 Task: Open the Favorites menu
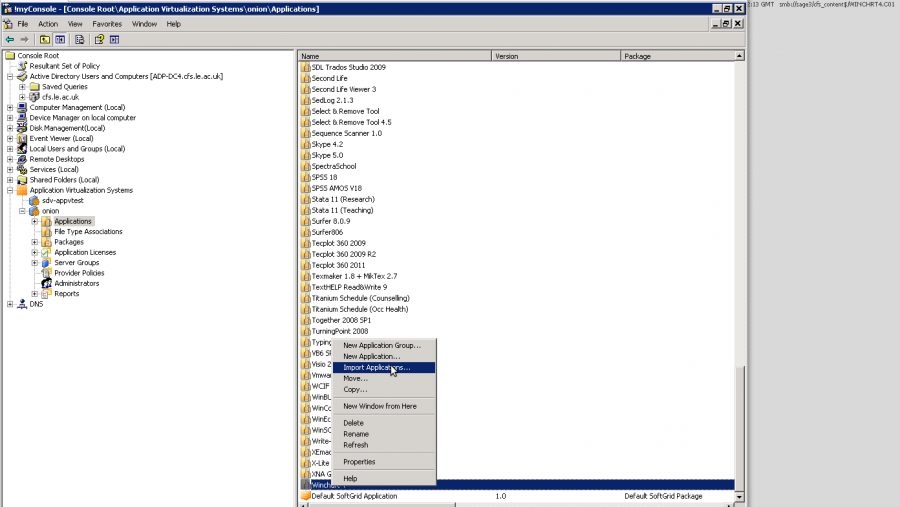[x=107, y=24]
